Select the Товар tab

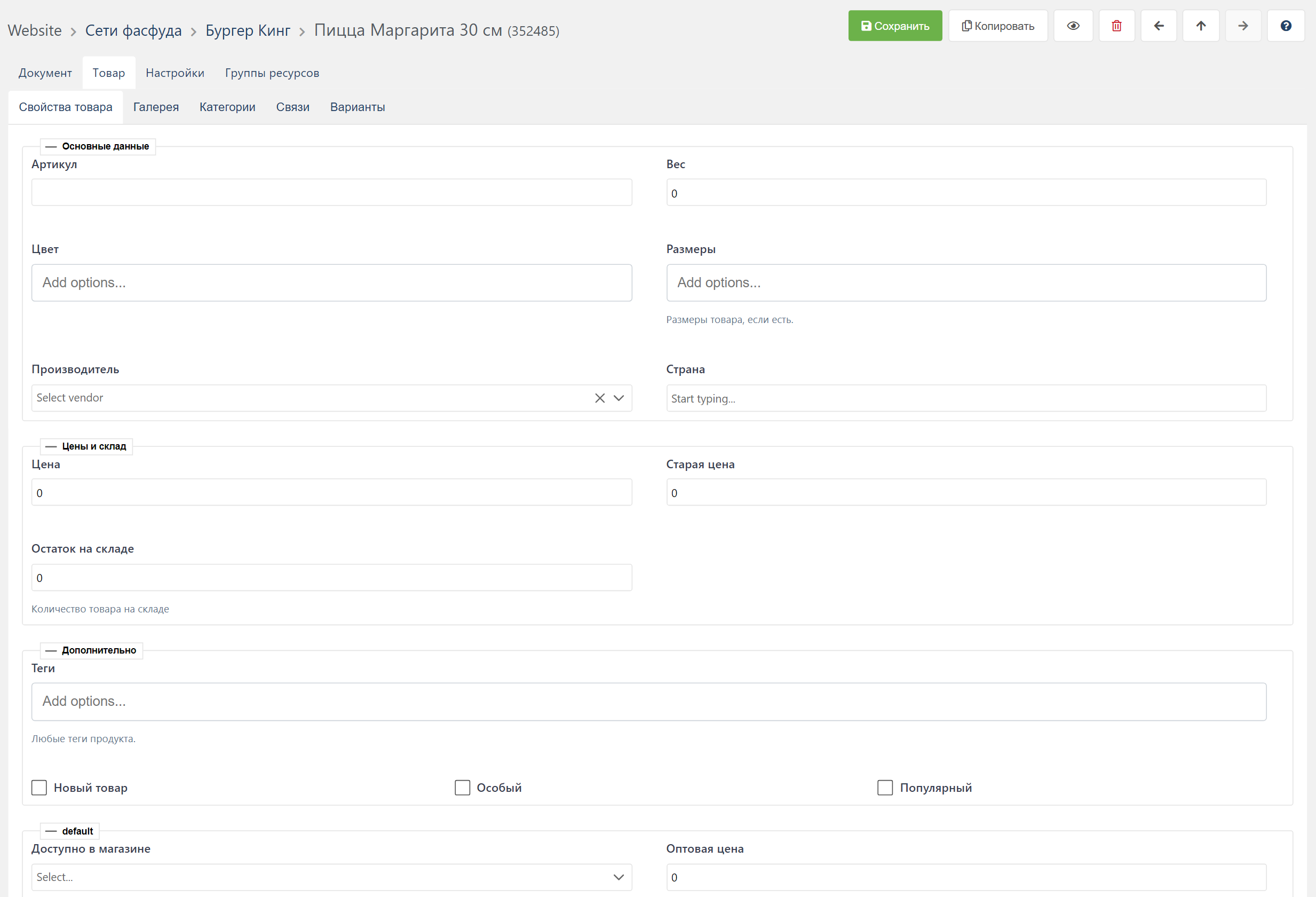click(109, 73)
